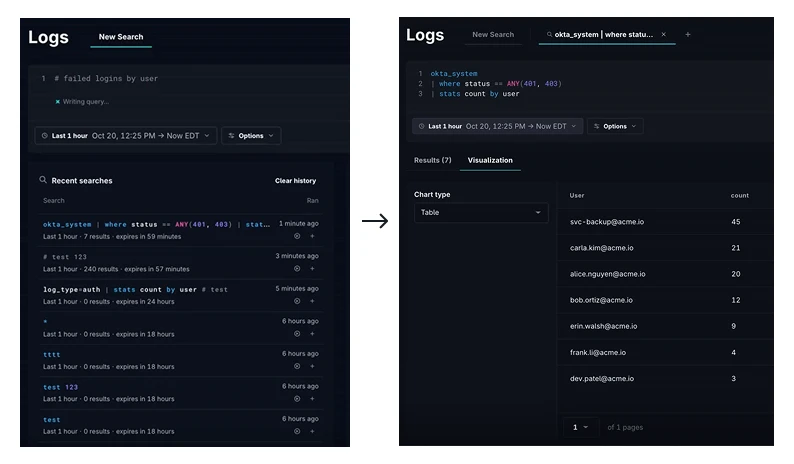Open the Options dropdown in the okta_system view
794x464 pixels.
click(x=615, y=126)
